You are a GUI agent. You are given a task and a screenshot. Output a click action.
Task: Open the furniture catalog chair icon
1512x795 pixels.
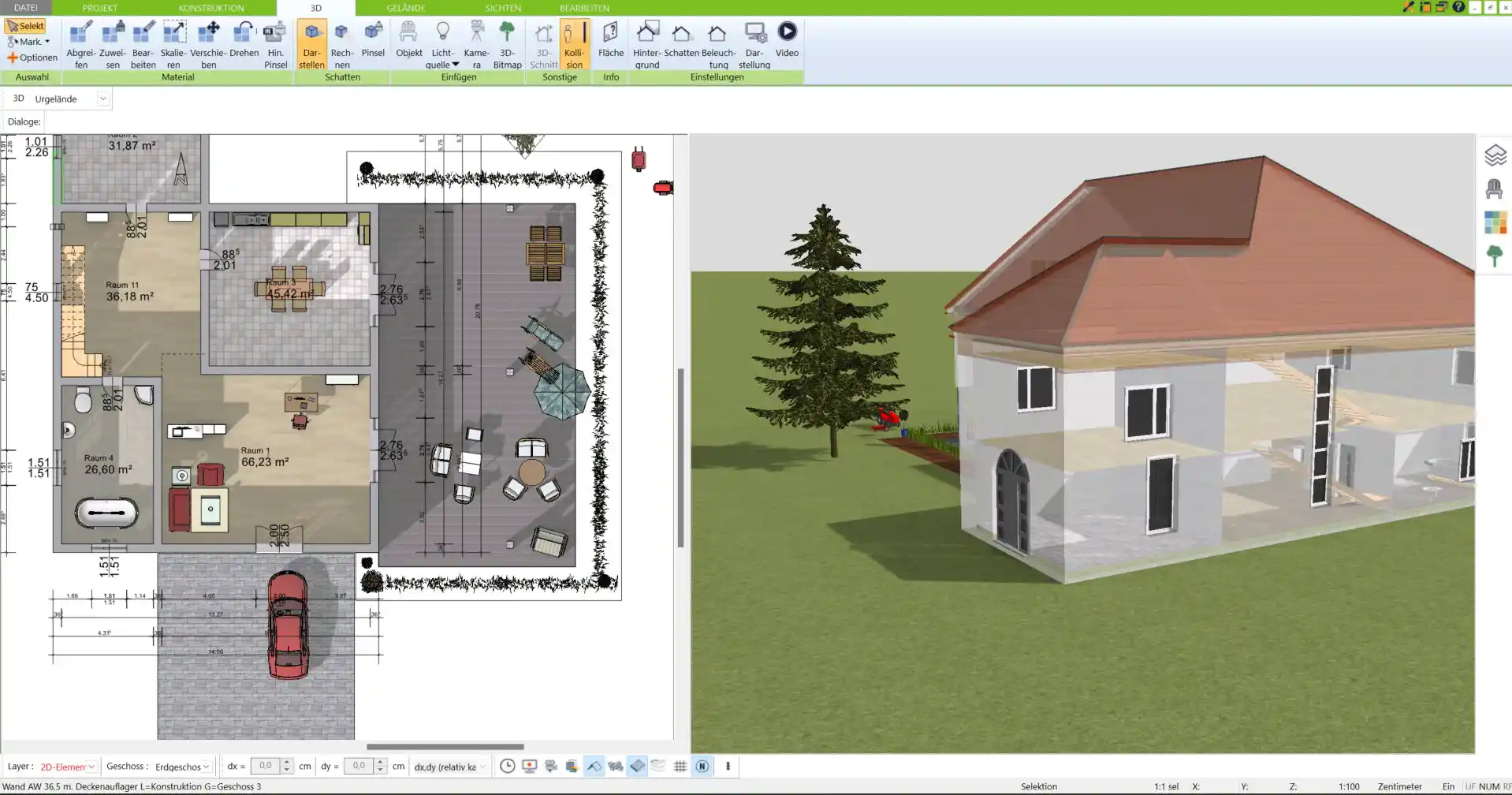[x=1495, y=189]
